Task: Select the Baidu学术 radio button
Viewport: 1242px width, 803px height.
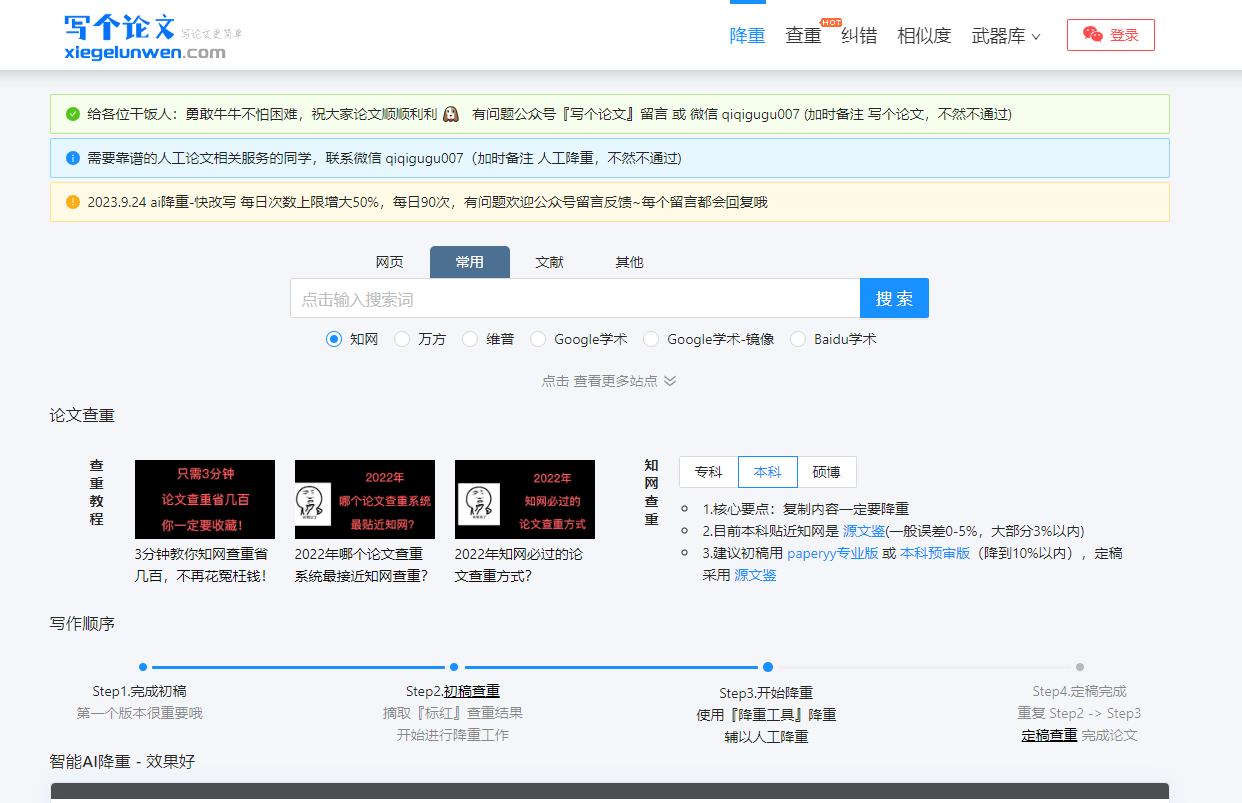Action: pyautogui.click(x=798, y=339)
